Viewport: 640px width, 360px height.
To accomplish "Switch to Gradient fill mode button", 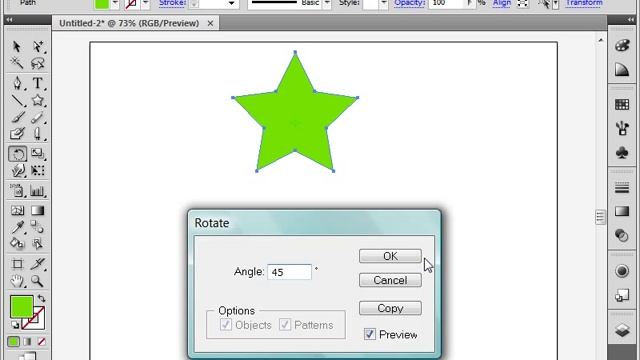I will pyautogui.click(x=27, y=342).
